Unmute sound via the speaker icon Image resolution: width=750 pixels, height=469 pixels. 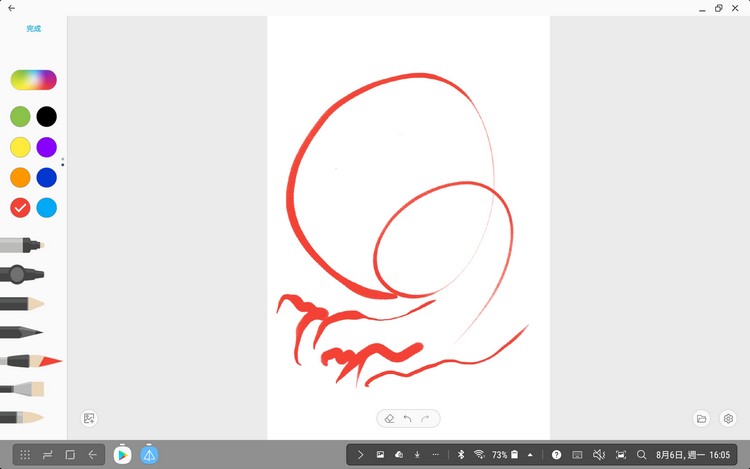[x=599, y=455]
